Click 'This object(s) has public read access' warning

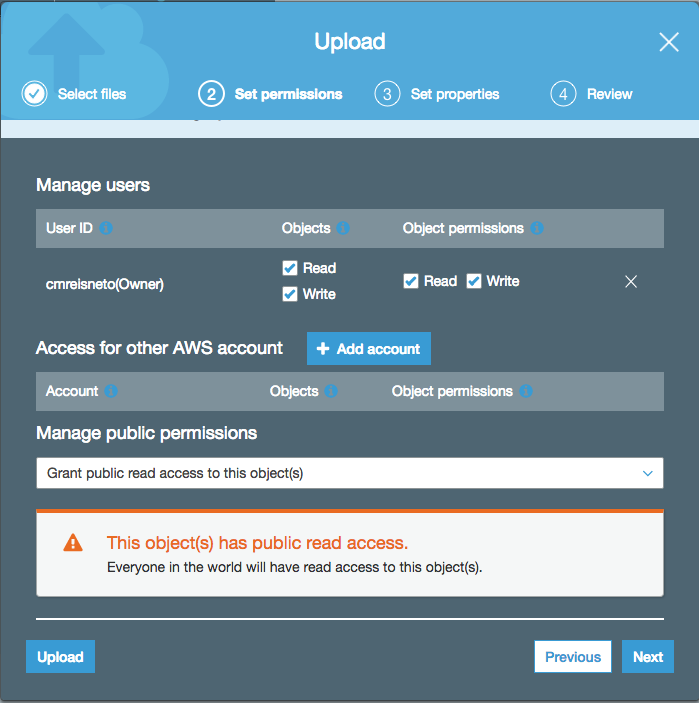(257, 543)
